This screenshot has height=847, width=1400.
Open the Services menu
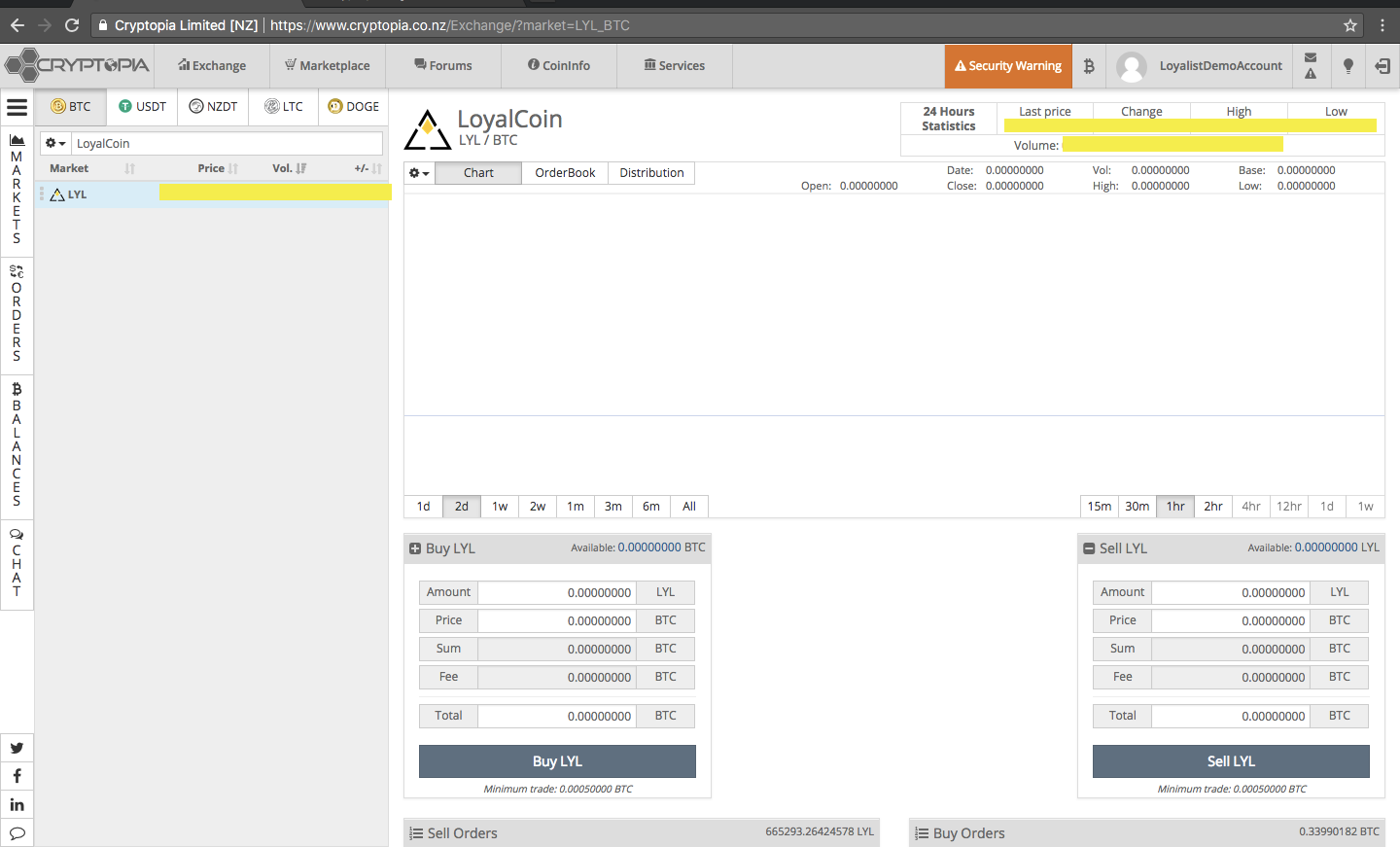pyautogui.click(x=675, y=66)
